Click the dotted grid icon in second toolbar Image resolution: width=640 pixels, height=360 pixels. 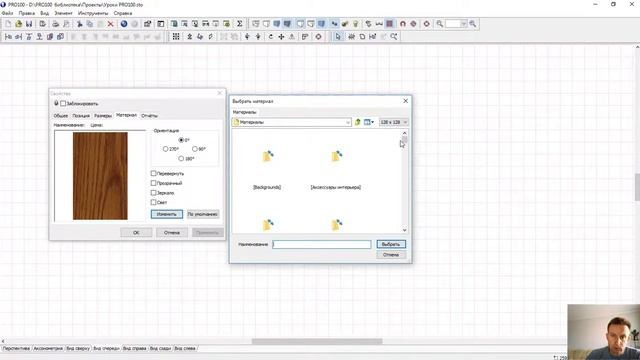[x=176, y=37]
